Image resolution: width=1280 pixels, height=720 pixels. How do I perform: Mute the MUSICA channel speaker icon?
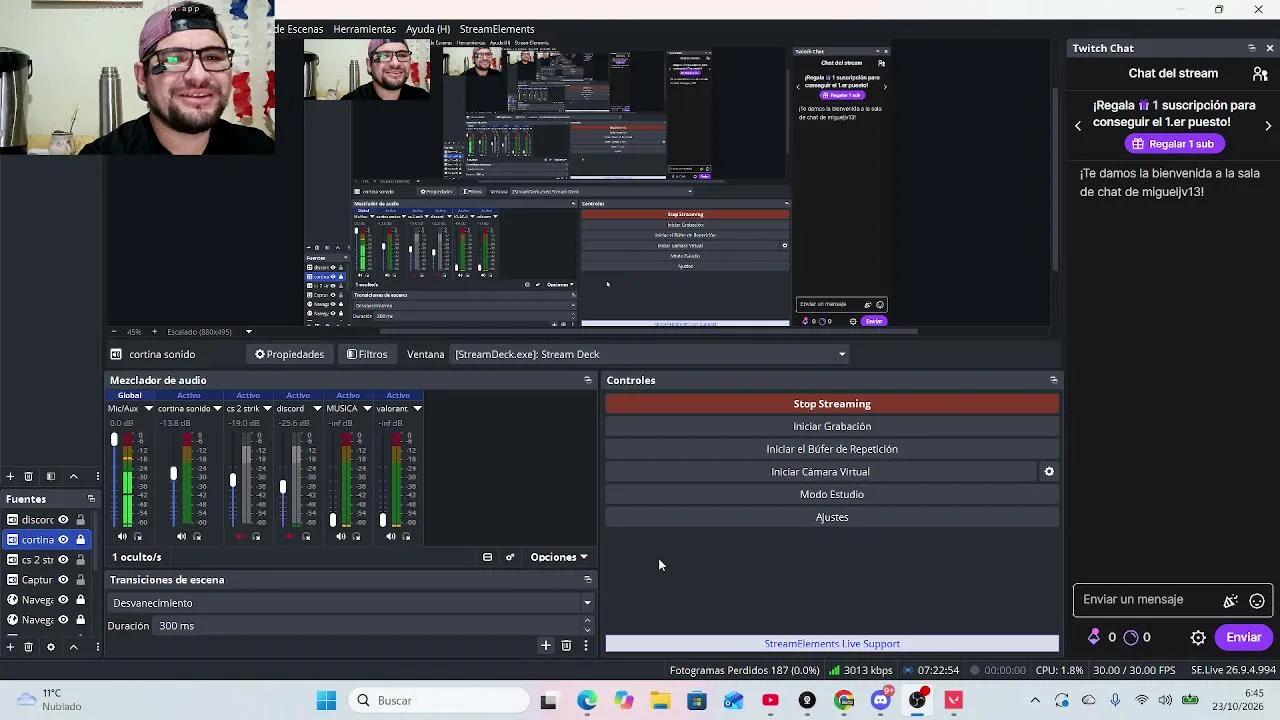340,537
